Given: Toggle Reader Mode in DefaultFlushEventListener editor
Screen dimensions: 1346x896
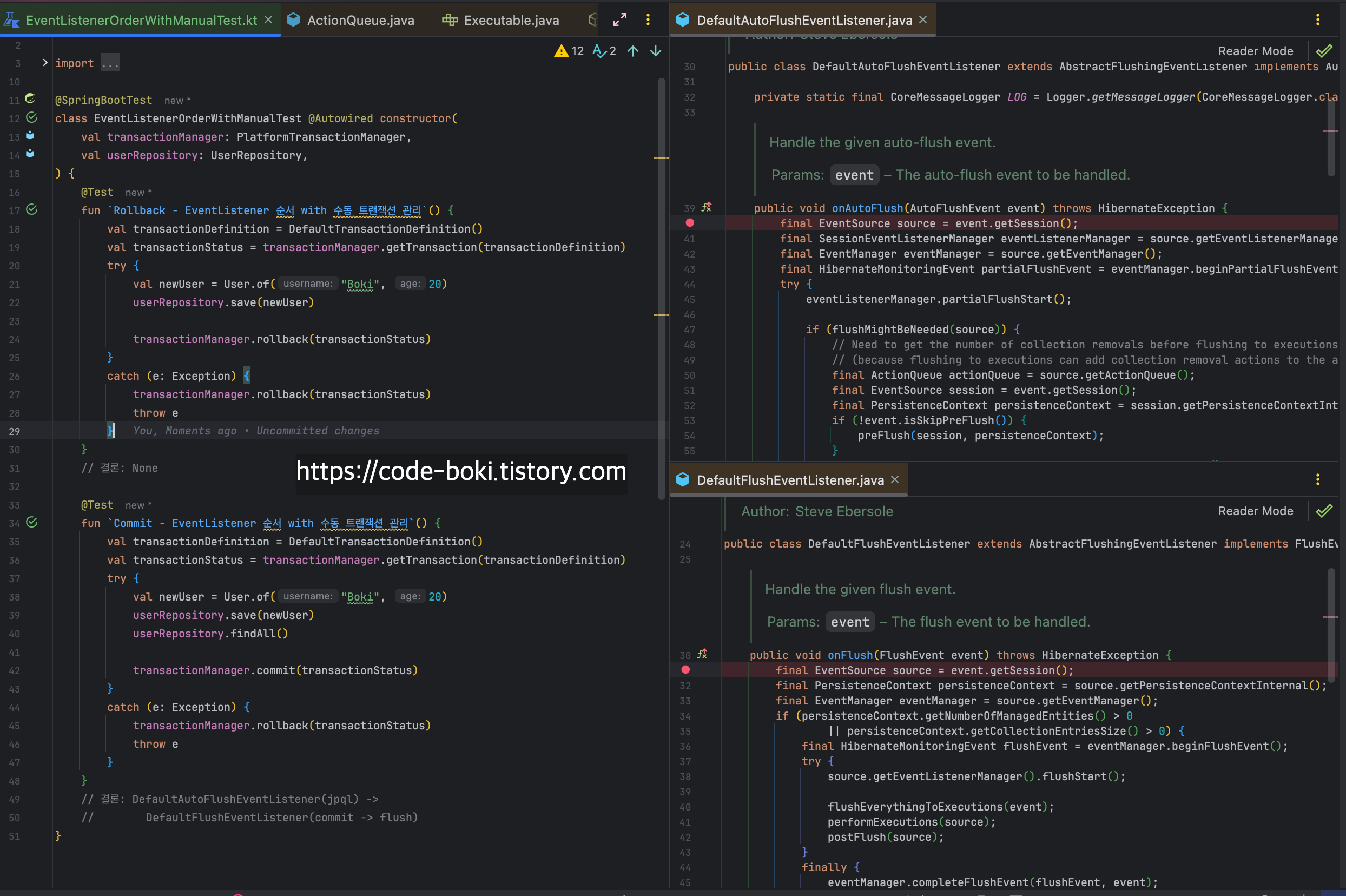Looking at the screenshot, I should coord(1255,511).
